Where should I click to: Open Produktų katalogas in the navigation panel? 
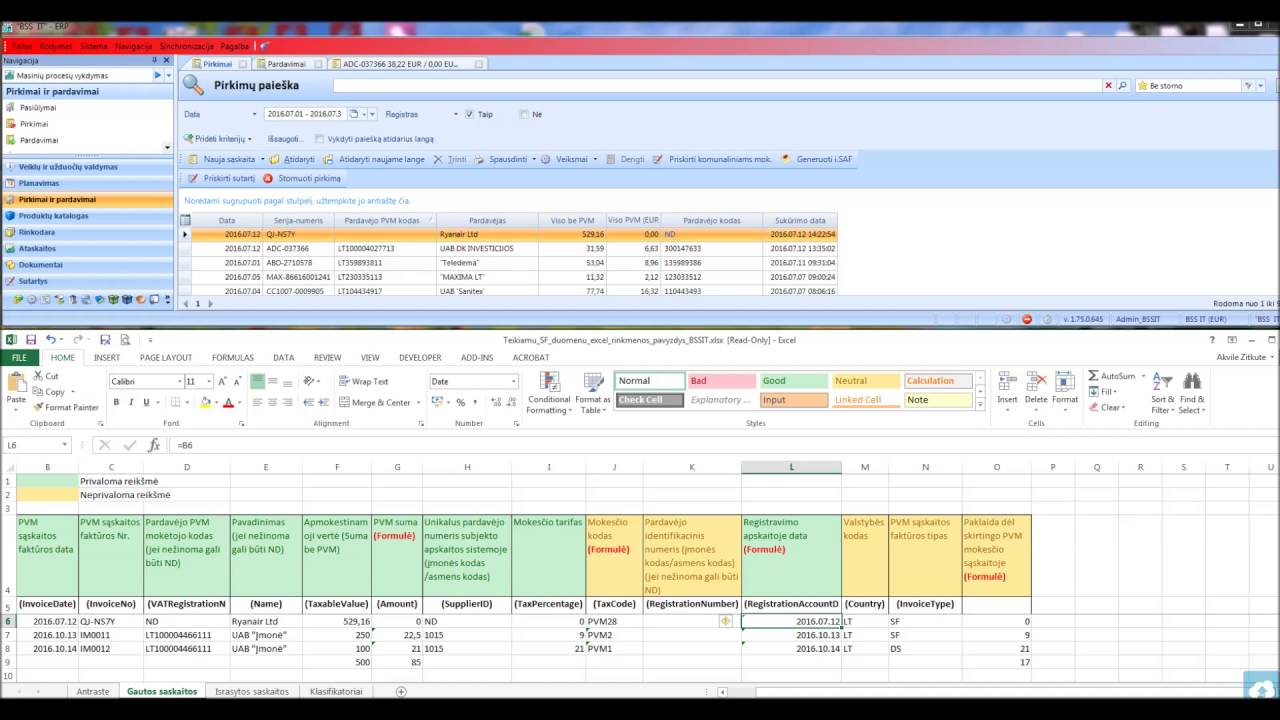coord(87,216)
